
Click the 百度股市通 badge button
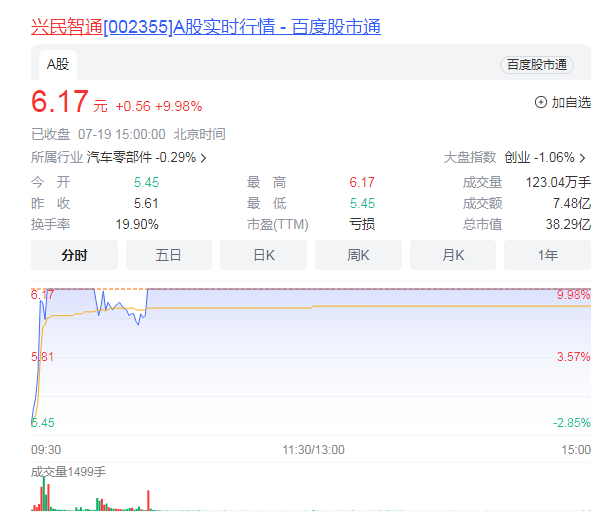tap(537, 64)
